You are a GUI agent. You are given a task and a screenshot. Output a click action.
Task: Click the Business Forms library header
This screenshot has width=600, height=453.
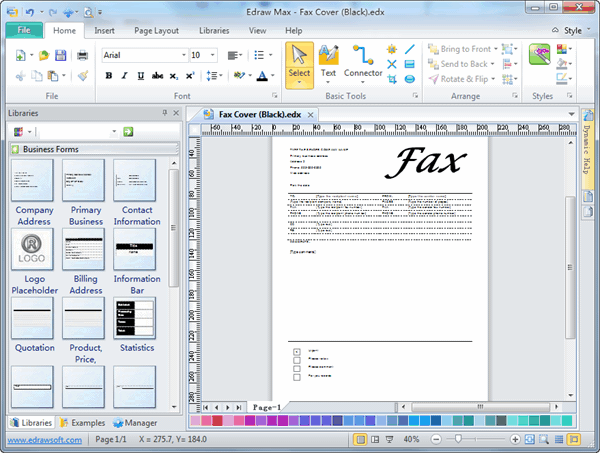[x=94, y=149]
